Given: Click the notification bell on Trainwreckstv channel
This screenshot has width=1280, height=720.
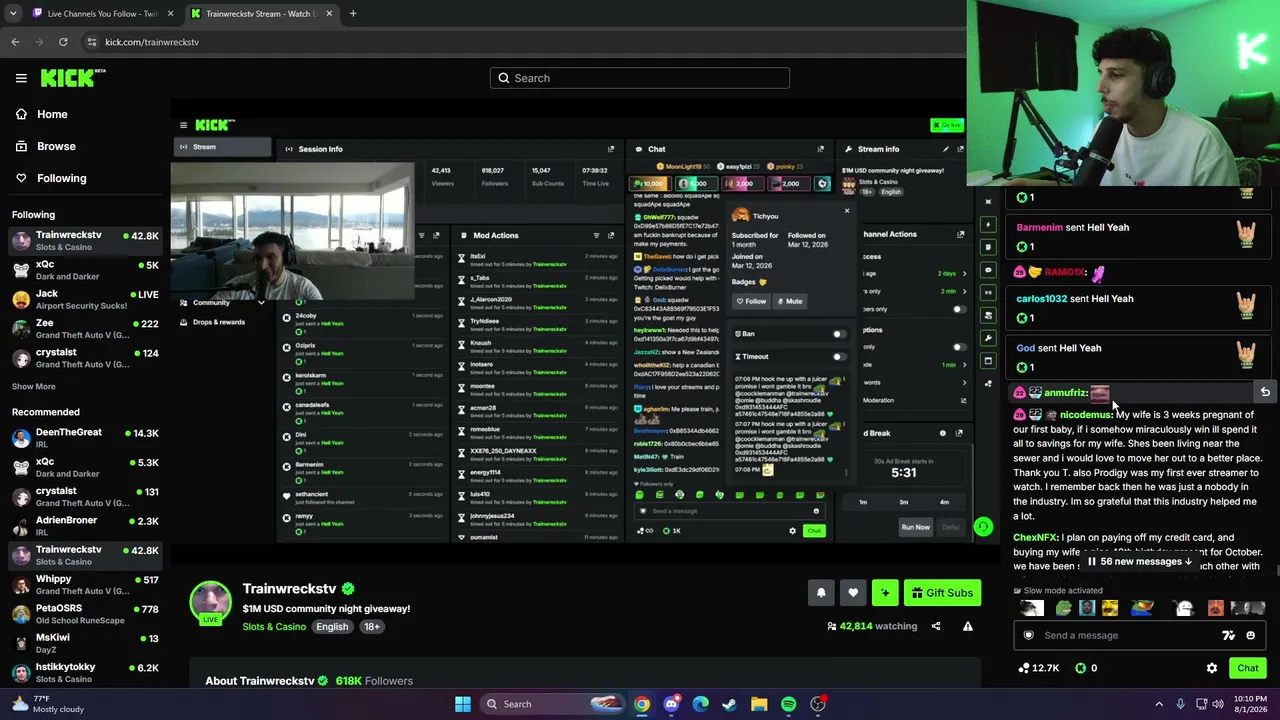Looking at the screenshot, I should (821, 593).
